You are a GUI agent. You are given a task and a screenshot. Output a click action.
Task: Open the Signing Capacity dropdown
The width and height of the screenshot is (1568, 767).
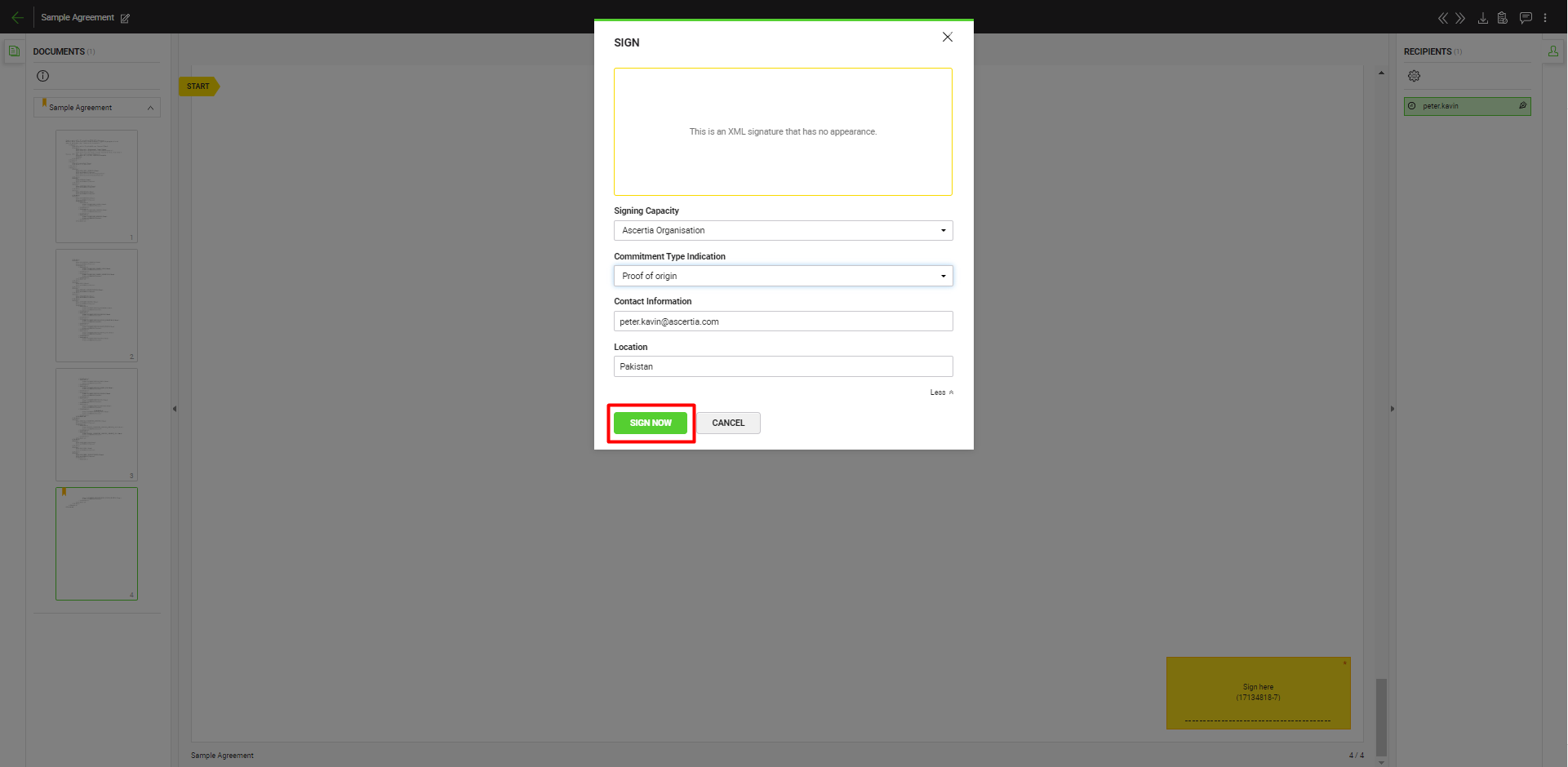(783, 231)
